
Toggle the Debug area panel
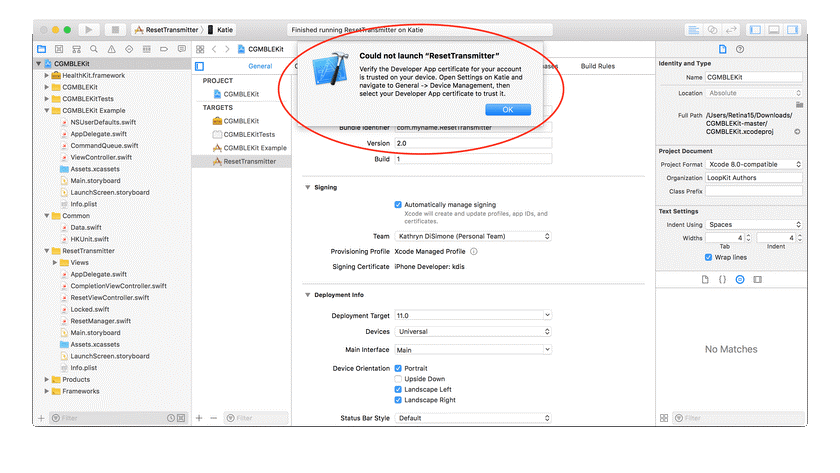click(774, 29)
